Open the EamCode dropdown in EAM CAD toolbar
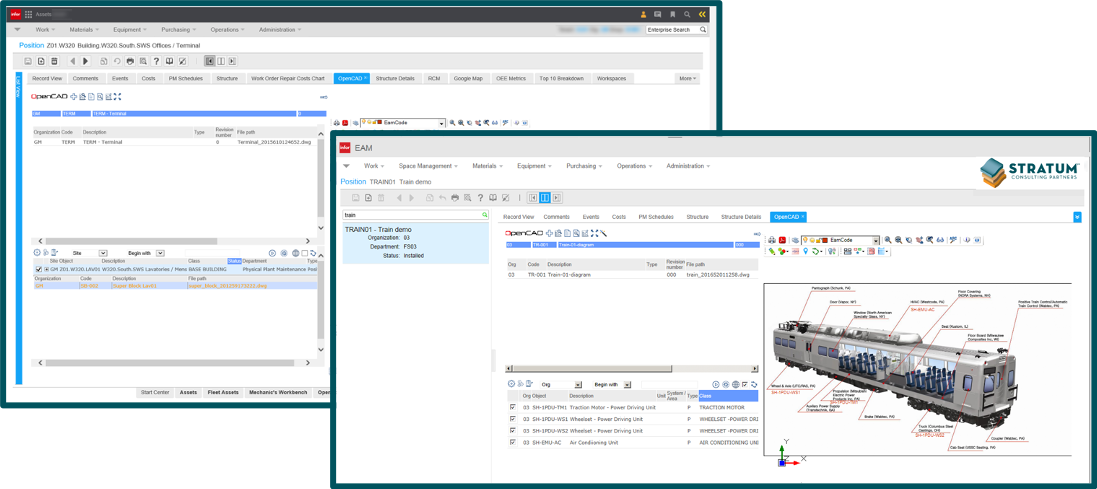 coord(875,240)
